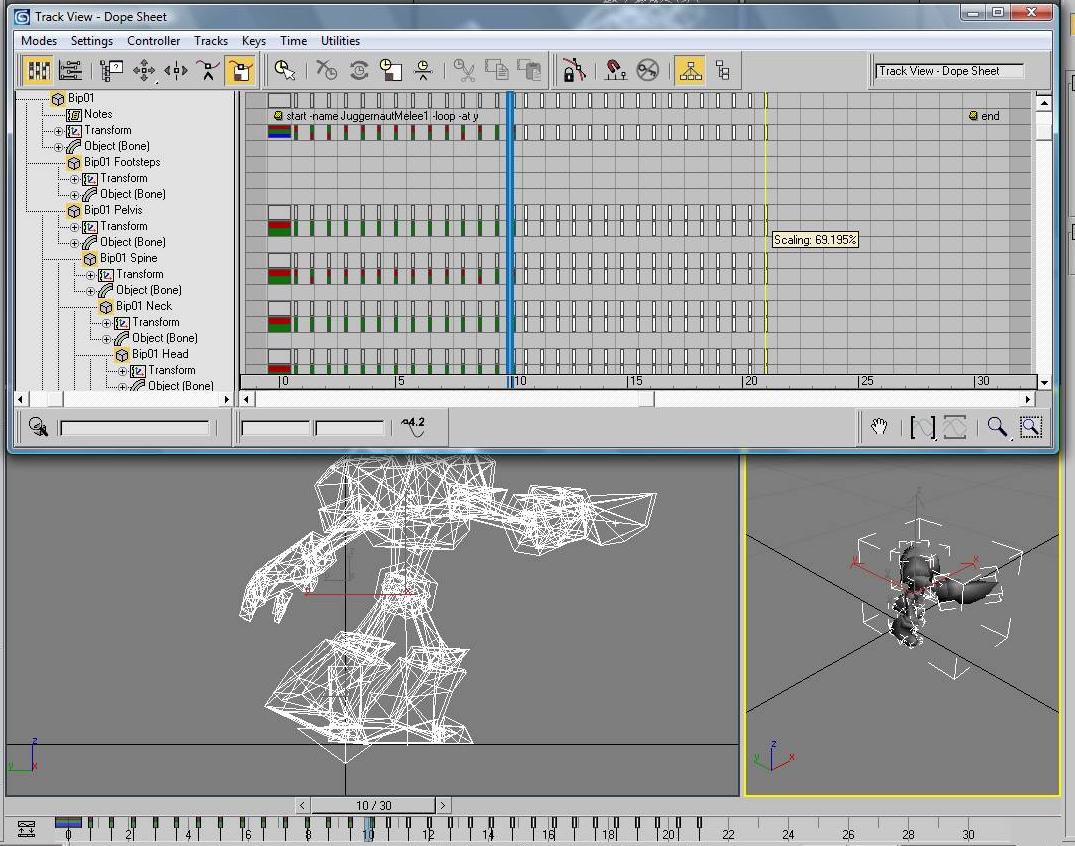The width and height of the screenshot is (1075, 846).
Task: Click the Zoom Selected Object icon
Action: 38,428
